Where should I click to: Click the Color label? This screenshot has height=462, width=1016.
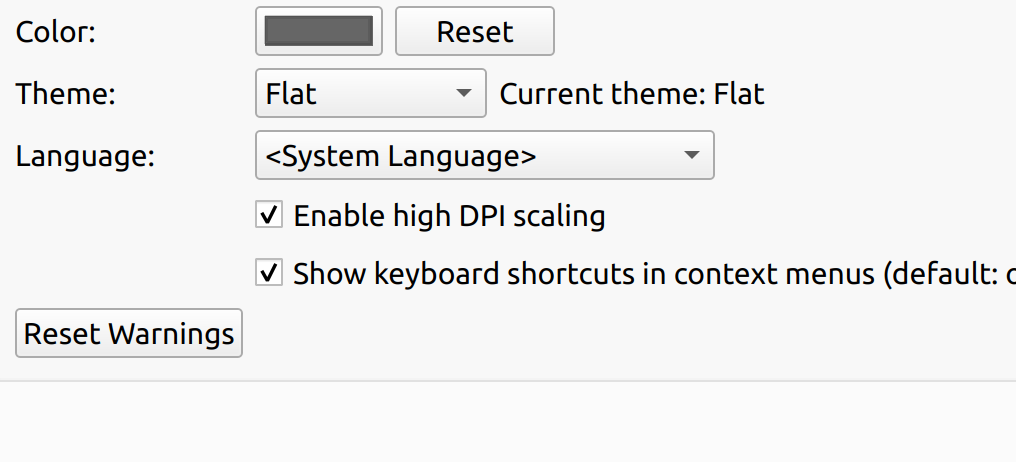pos(56,32)
